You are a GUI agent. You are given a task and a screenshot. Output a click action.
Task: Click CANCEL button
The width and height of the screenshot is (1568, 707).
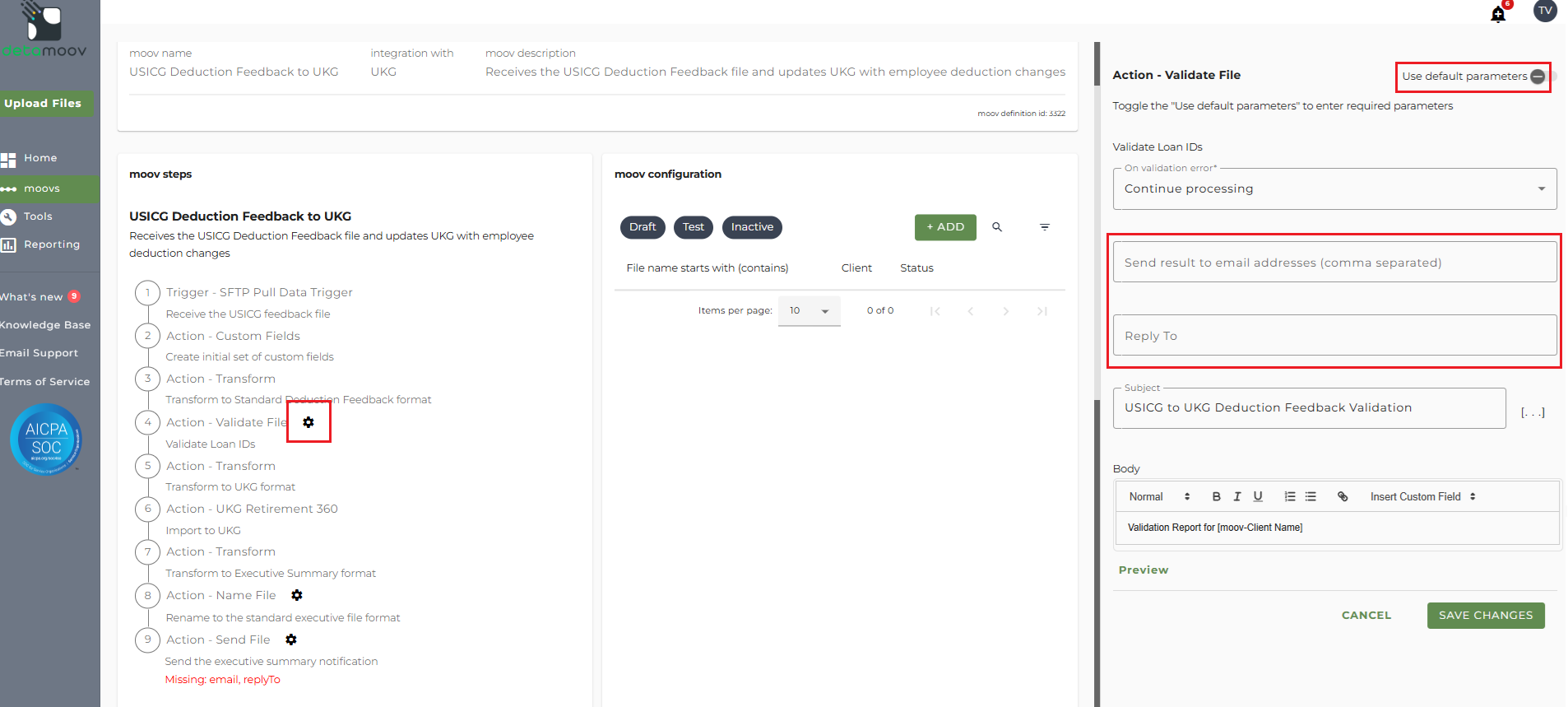(1366, 616)
